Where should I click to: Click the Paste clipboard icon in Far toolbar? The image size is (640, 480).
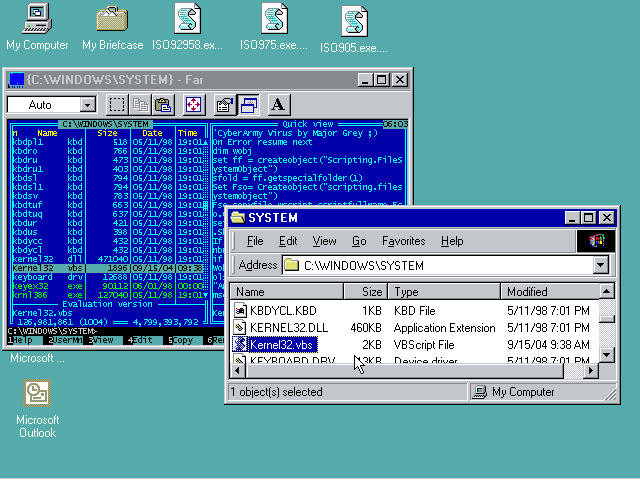click(163, 105)
